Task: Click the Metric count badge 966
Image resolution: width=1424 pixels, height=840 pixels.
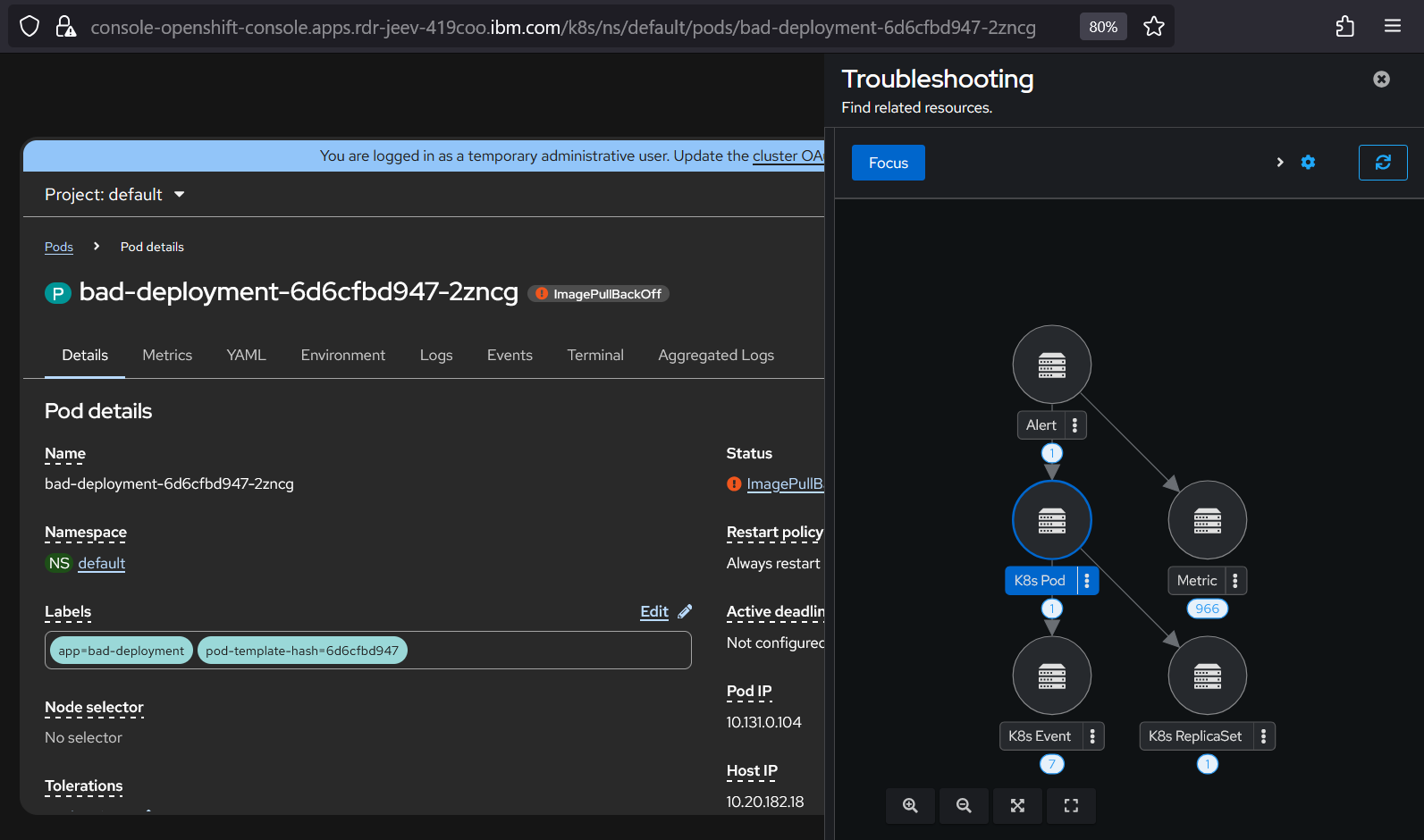Action: pos(1208,609)
